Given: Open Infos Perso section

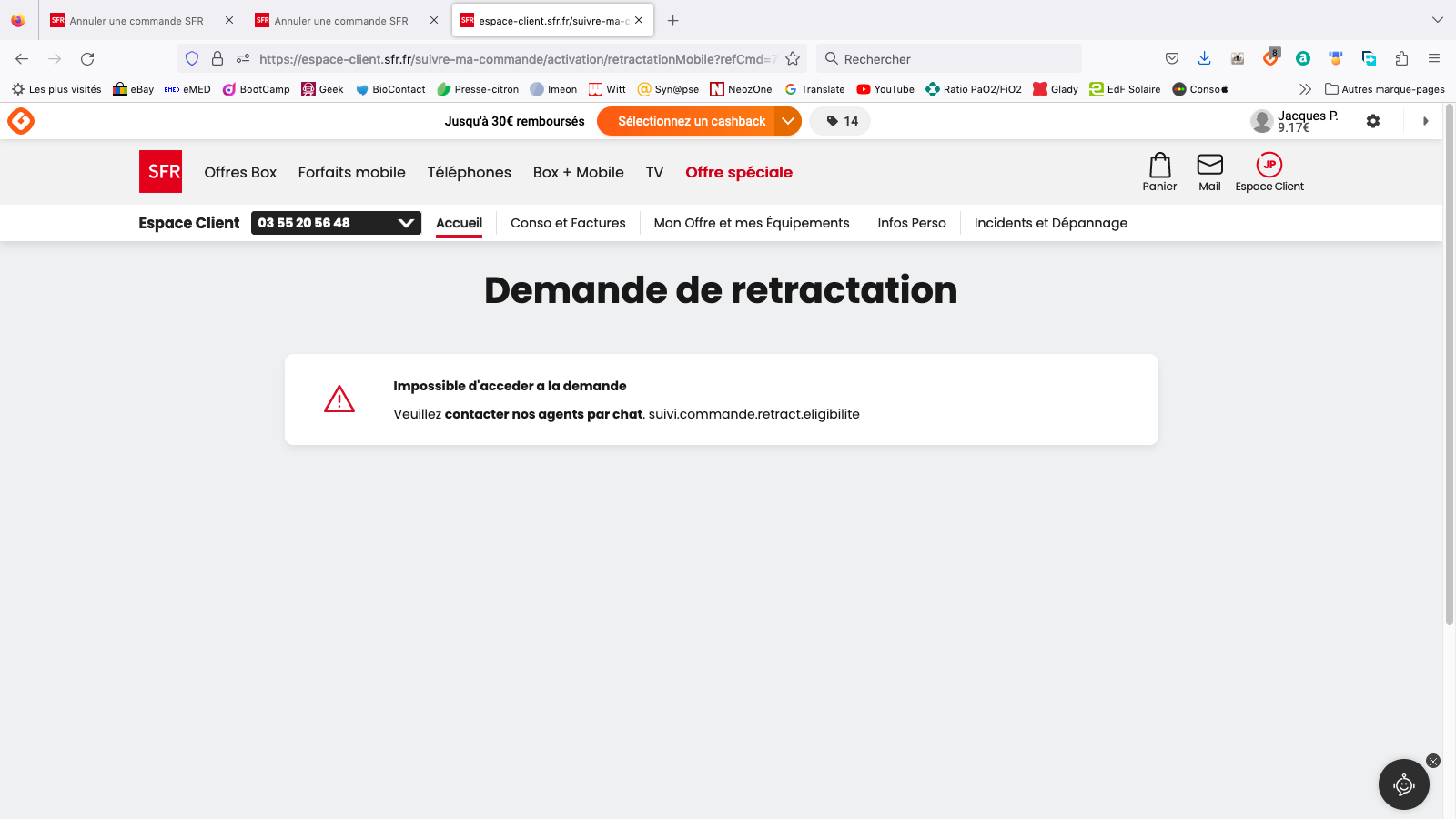Looking at the screenshot, I should pyautogui.click(x=911, y=223).
